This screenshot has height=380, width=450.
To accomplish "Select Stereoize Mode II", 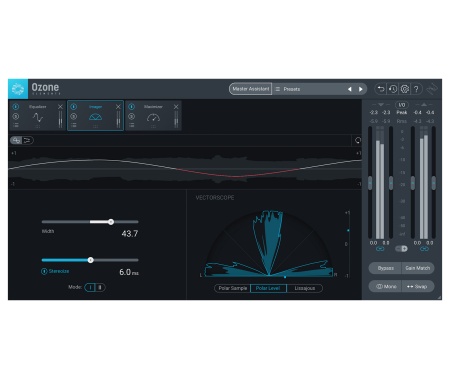I will click(x=100, y=287).
